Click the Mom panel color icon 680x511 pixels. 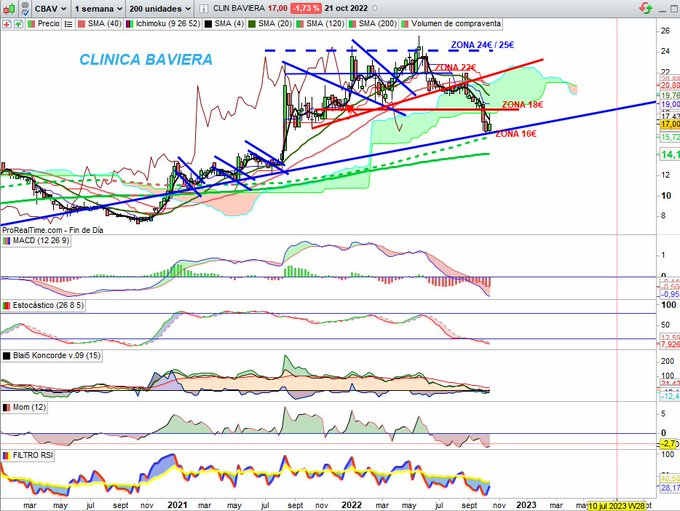(7, 407)
